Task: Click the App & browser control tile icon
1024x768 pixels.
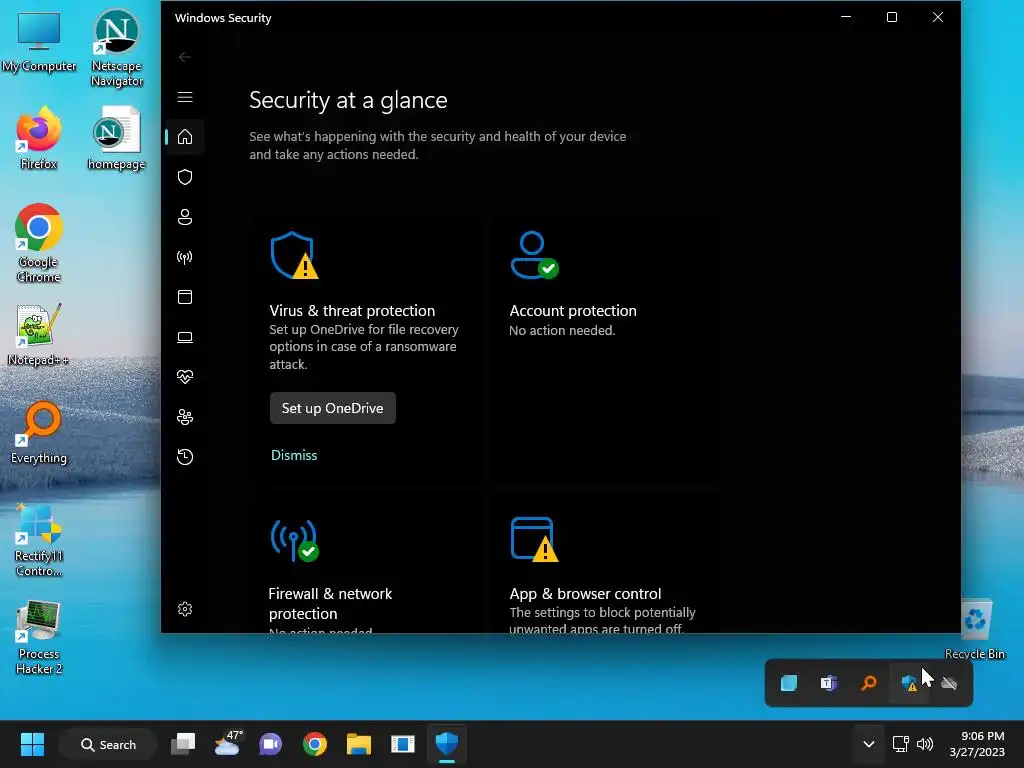Action: pyautogui.click(x=534, y=540)
